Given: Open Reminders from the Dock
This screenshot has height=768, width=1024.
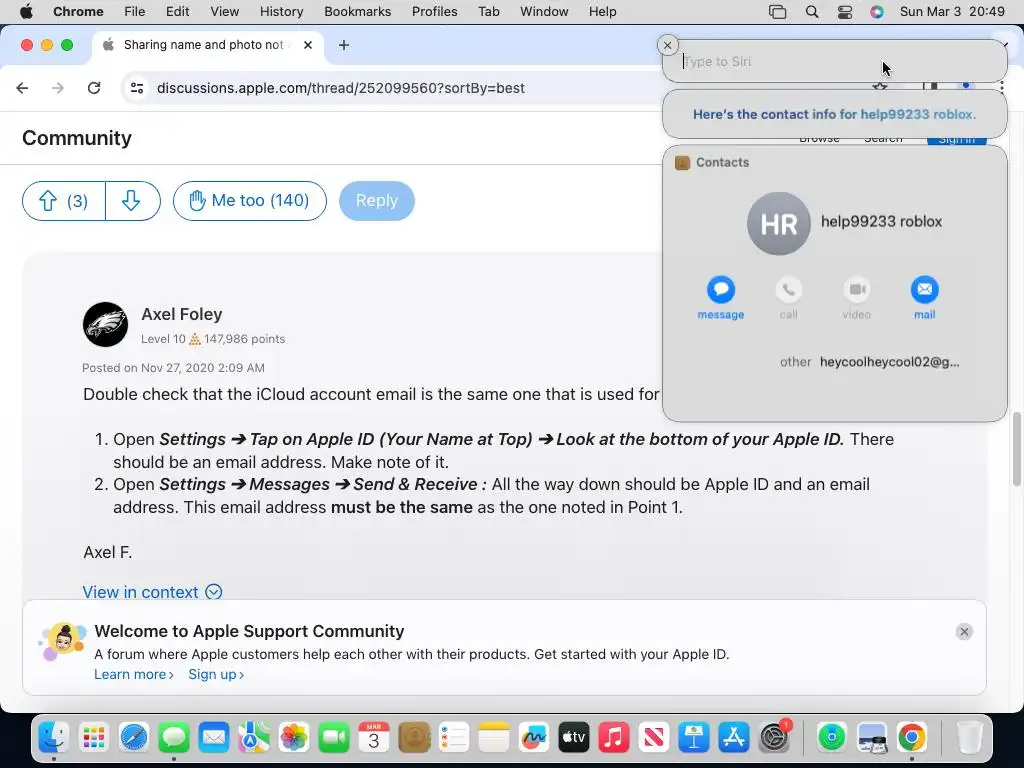Looking at the screenshot, I should tap(454, 738).
